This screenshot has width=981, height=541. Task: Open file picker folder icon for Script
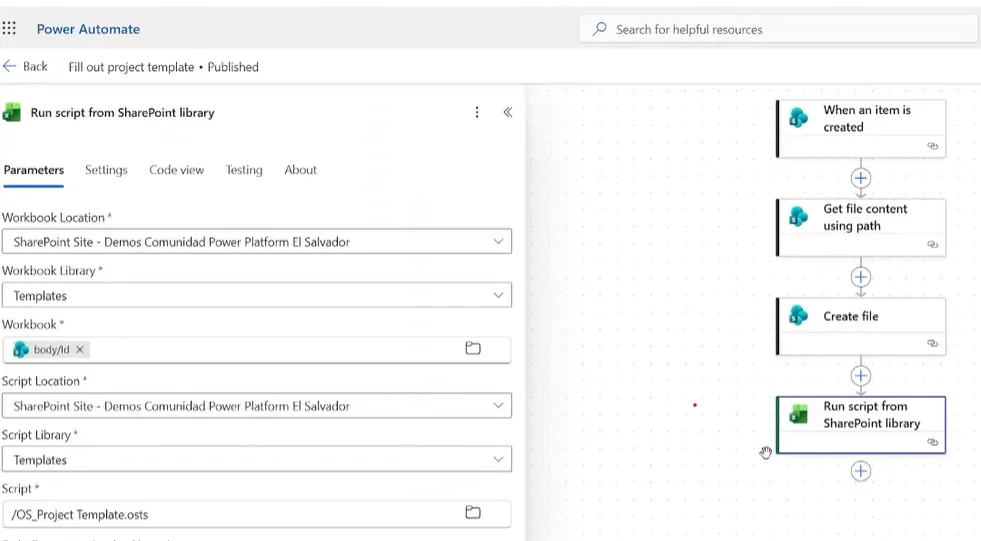tap(473, 513)
